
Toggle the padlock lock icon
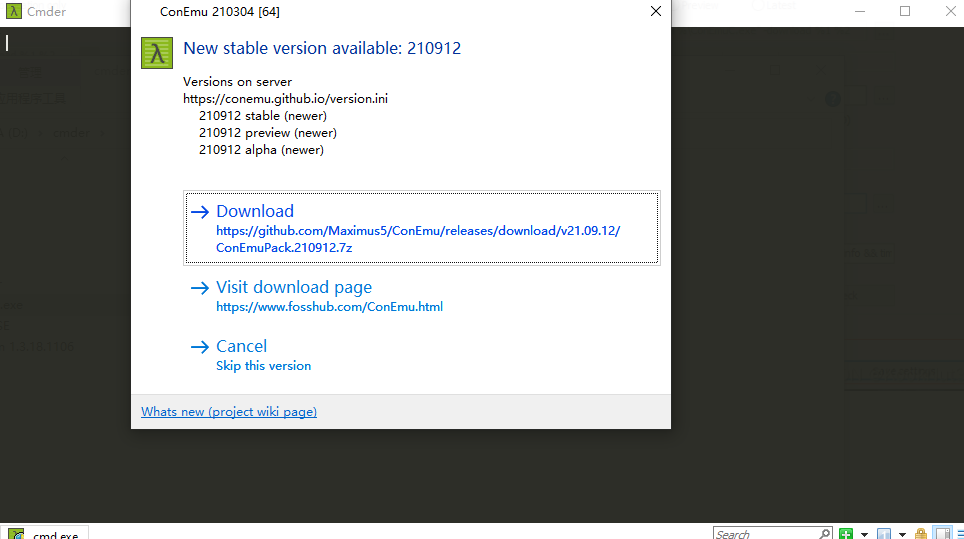[x=920, y=533]
